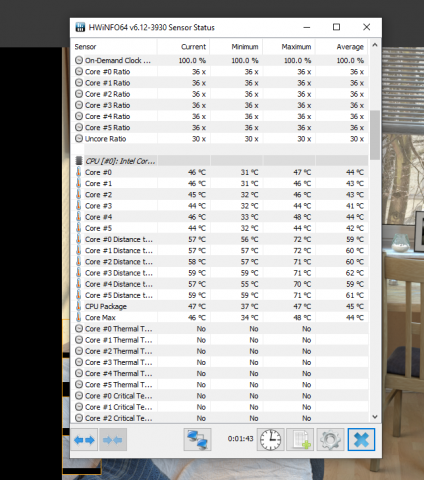Click the clock icon for Core #0 Ratio
This screenshot has width=424, height=480.
79,71
